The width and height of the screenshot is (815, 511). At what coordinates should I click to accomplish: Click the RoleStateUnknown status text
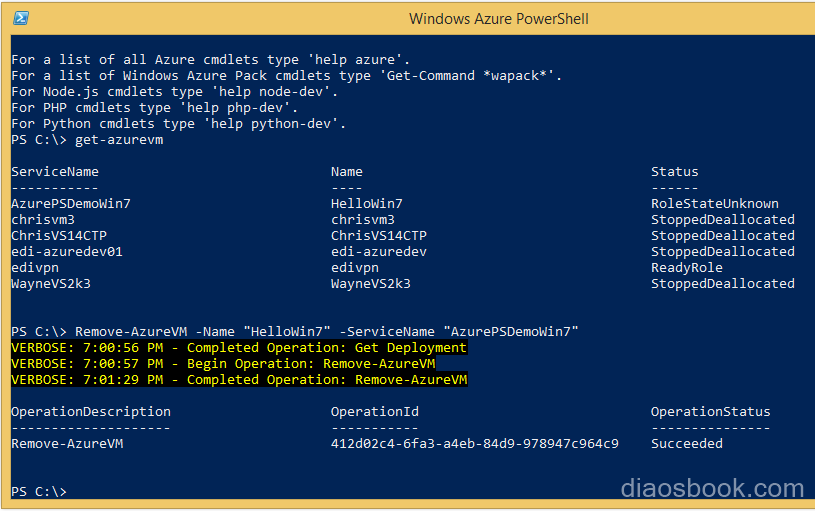(715, 203)
